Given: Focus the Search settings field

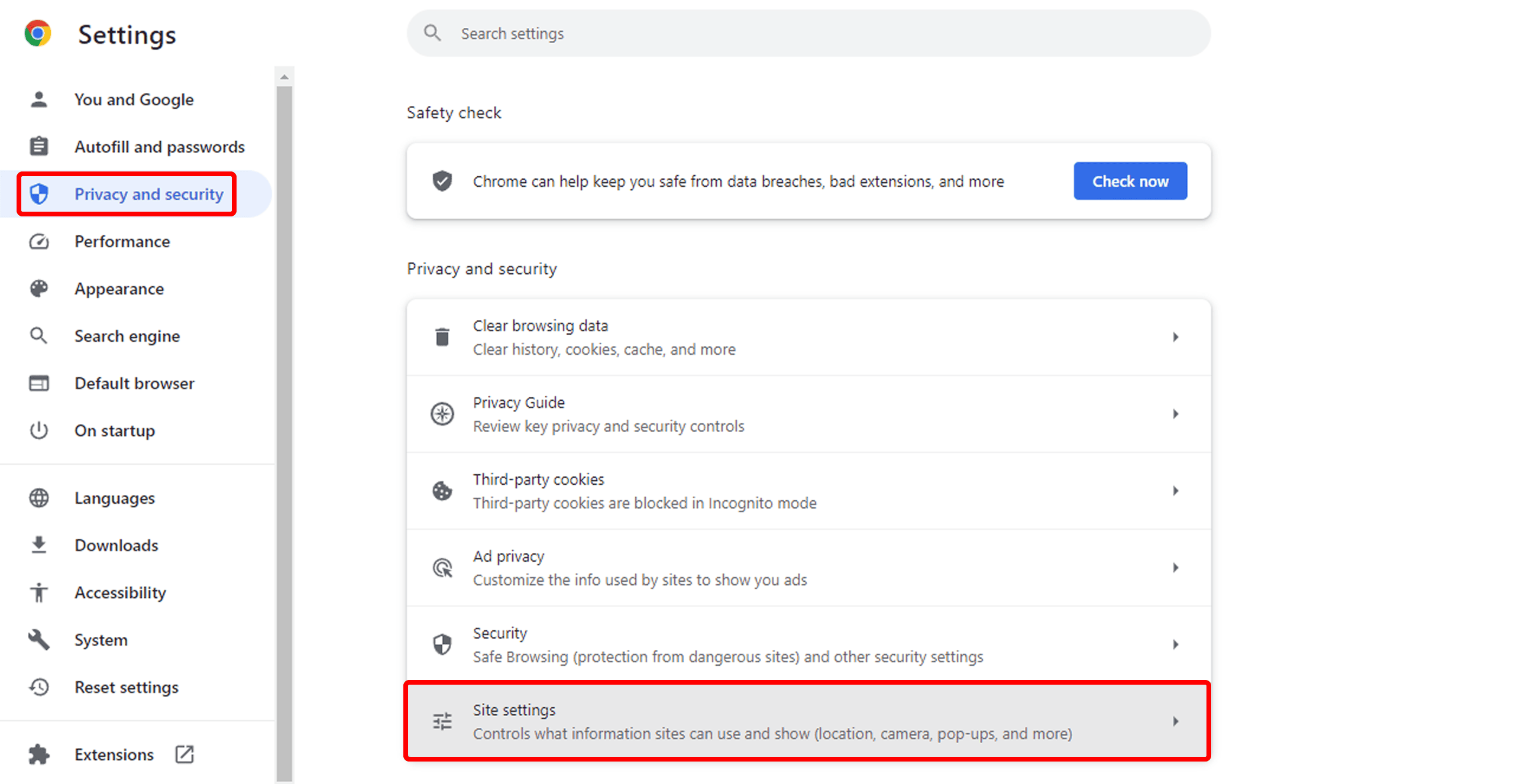Looking at the screenshot, I should tap(808, 33).
